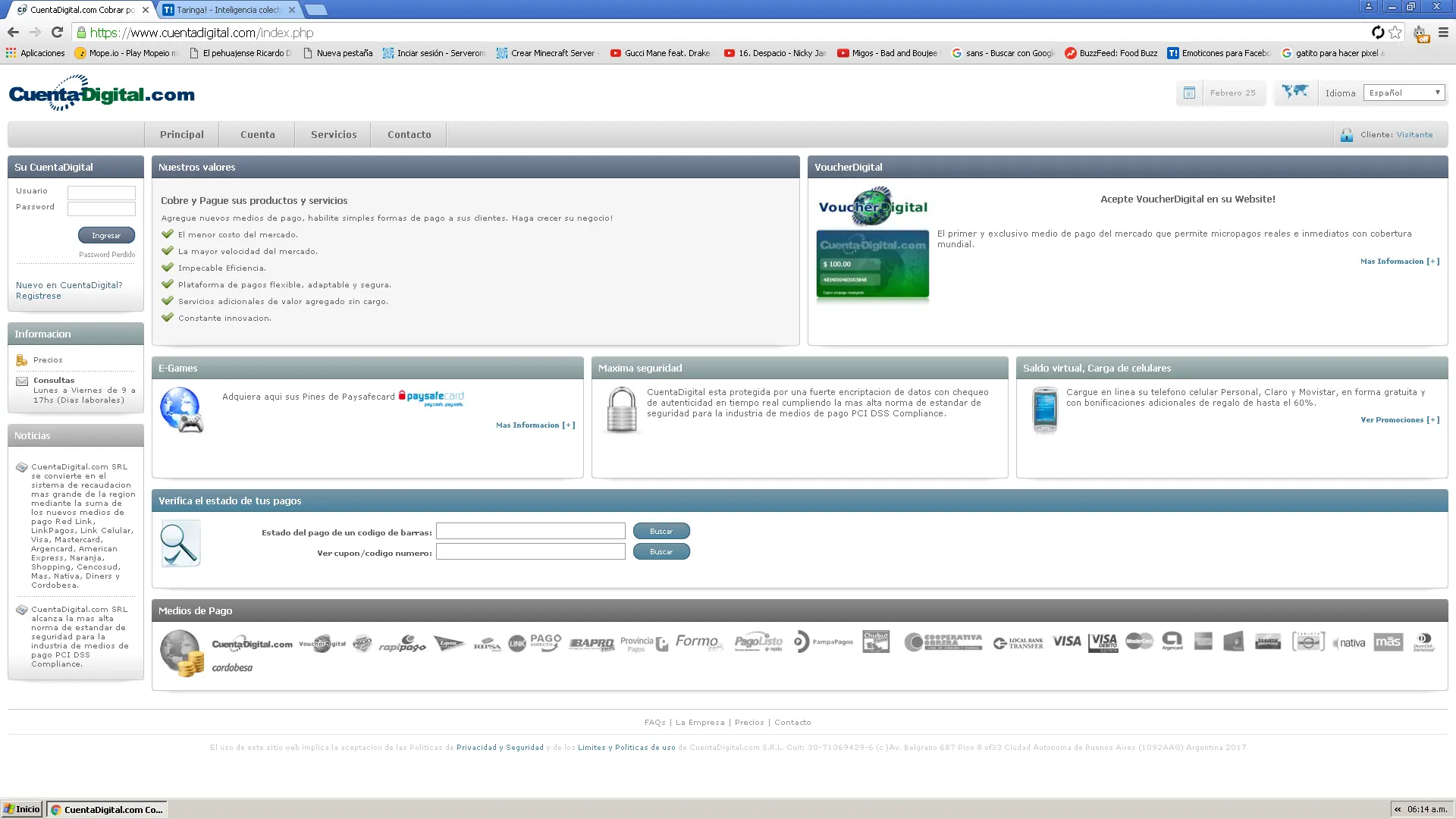Click the Precios coins icon in Informacion
The image size is (1456, 819).
(x=22, y=360)
